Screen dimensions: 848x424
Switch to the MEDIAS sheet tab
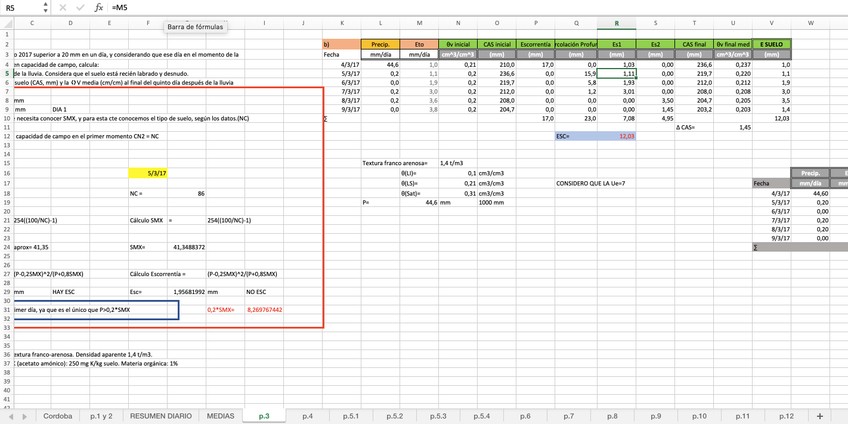click(220, 415)
